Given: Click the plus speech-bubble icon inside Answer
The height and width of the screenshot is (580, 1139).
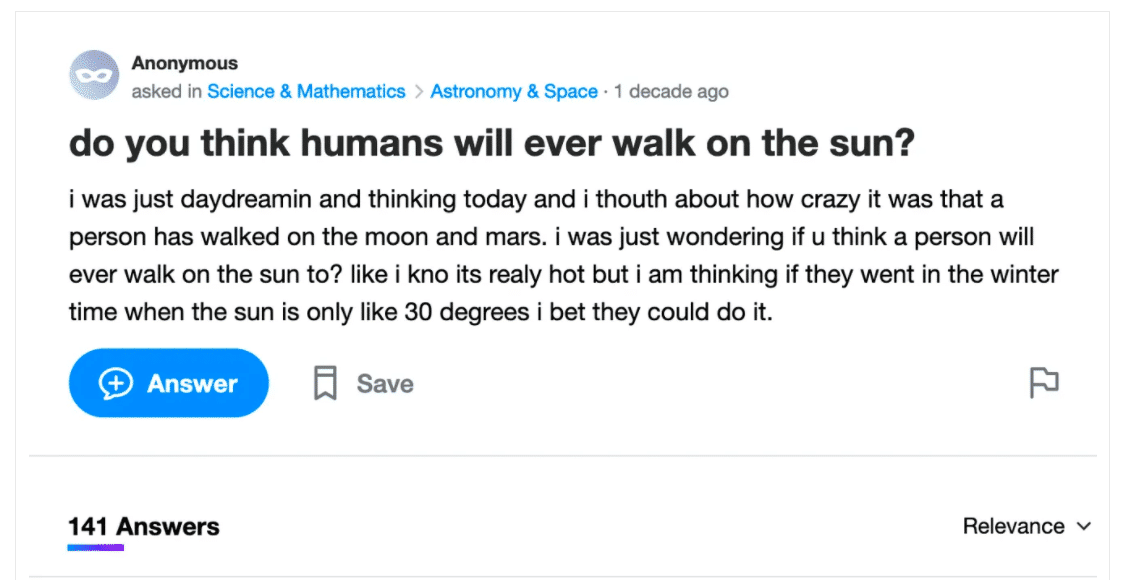Looking at the screenshot, I should [x=116, y=383].
